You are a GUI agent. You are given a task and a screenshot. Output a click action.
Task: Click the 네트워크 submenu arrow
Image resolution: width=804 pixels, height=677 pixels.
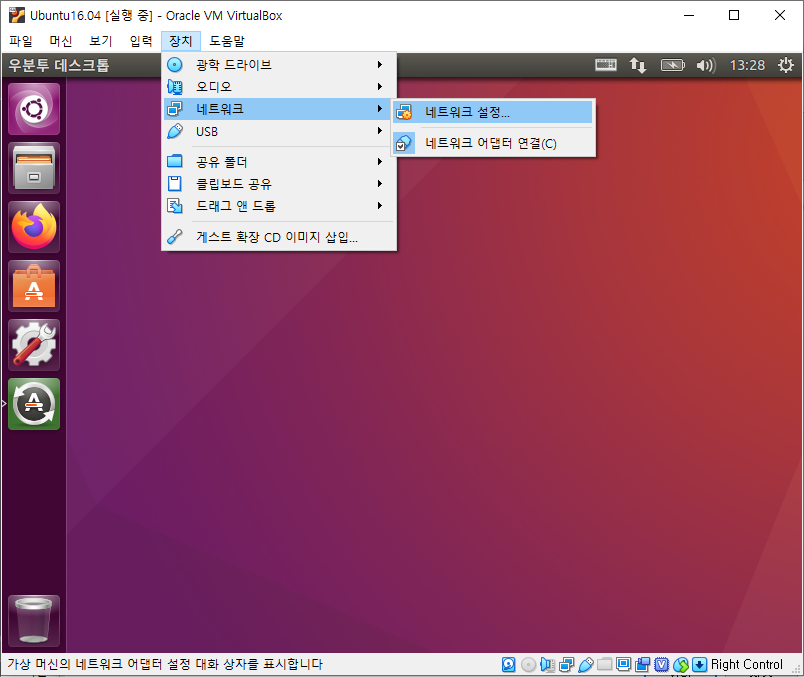[380, 109]
